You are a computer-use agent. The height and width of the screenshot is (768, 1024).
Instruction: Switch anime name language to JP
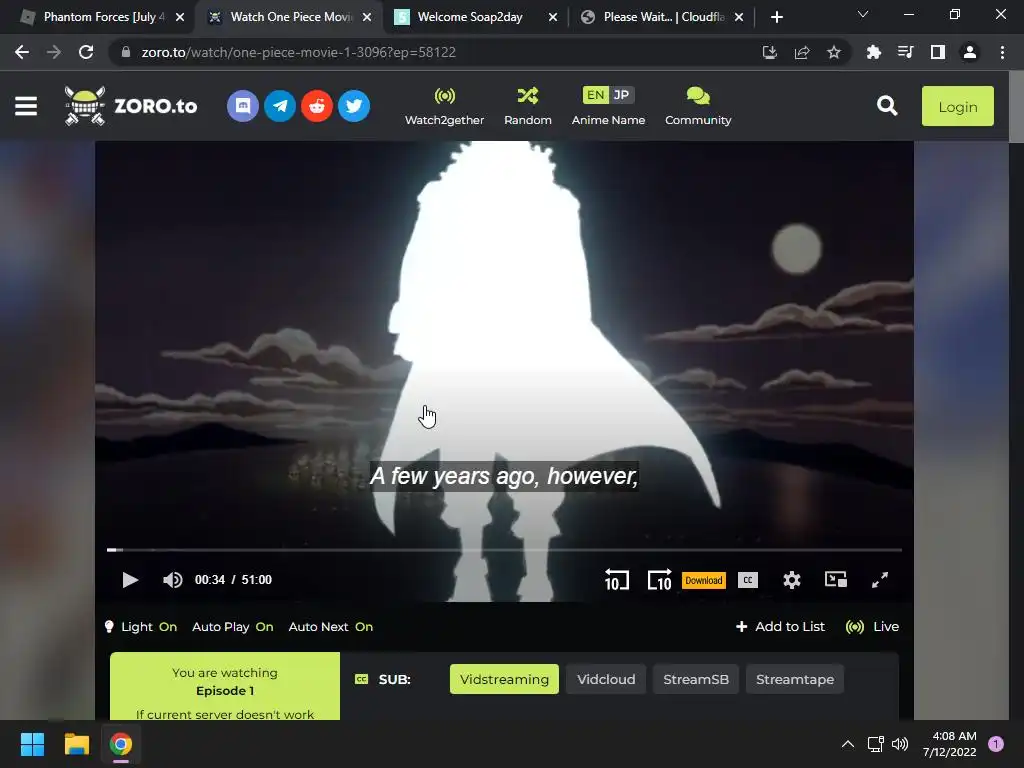pyautogui.click(x=621, y=95)
